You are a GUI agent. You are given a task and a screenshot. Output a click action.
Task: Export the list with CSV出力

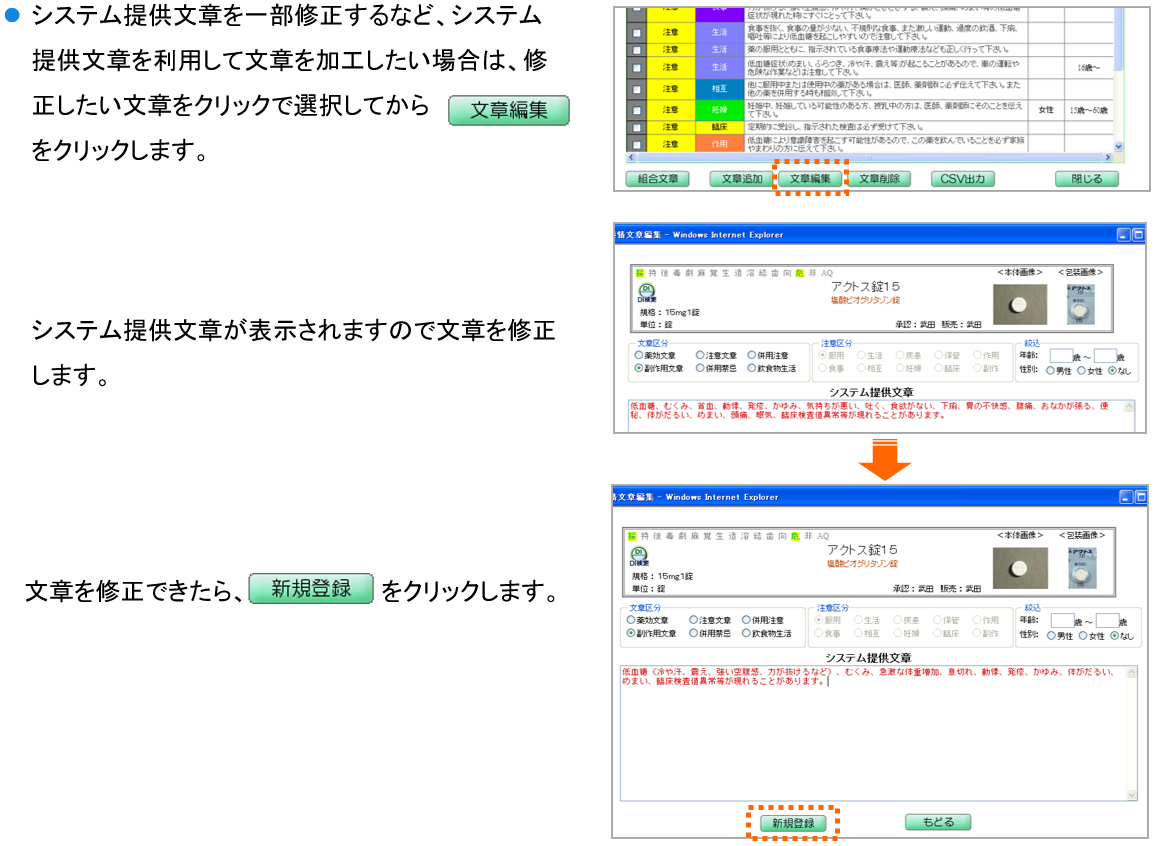coord(963,179)
